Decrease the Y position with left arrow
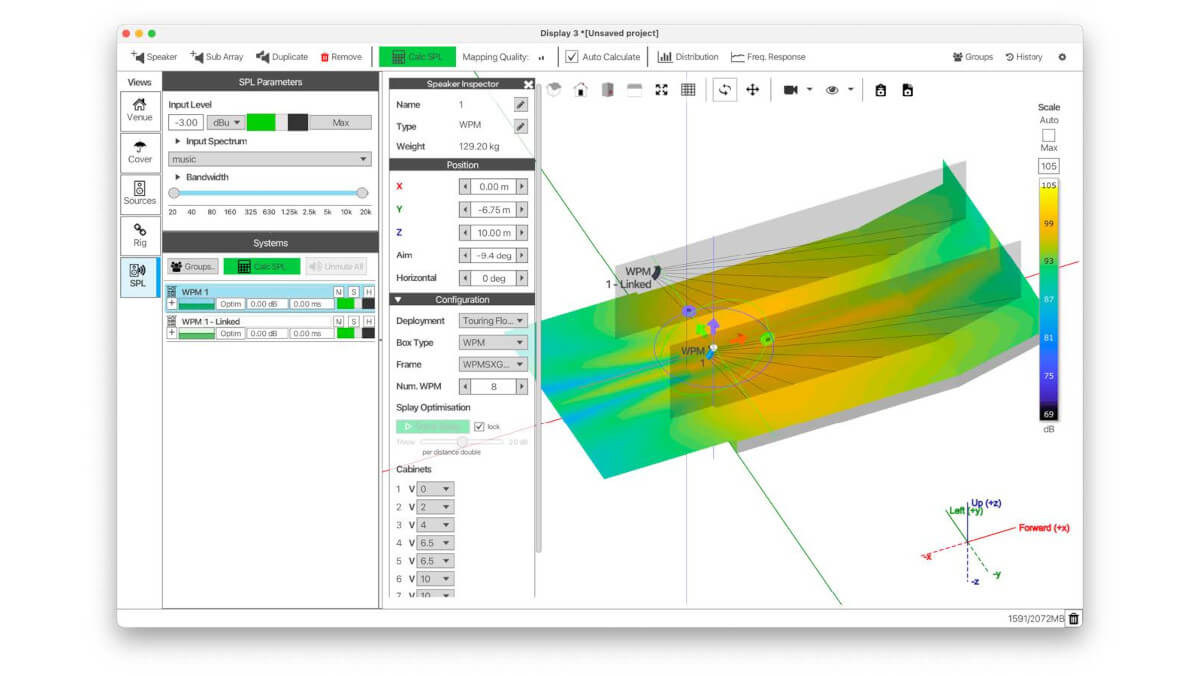The image size is (1200, 675). coord(465,210)
